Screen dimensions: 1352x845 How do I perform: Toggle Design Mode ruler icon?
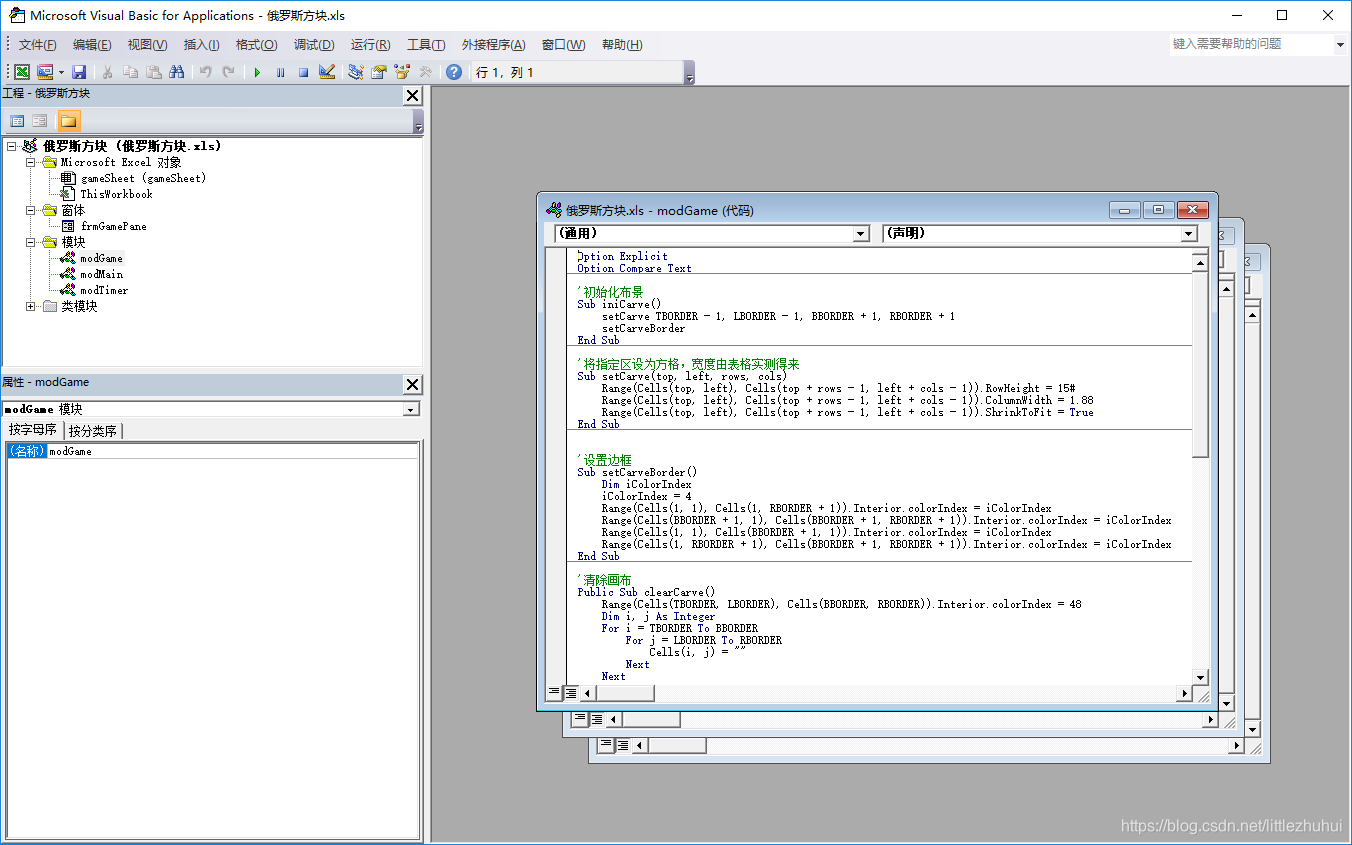[x=327, y=72]
